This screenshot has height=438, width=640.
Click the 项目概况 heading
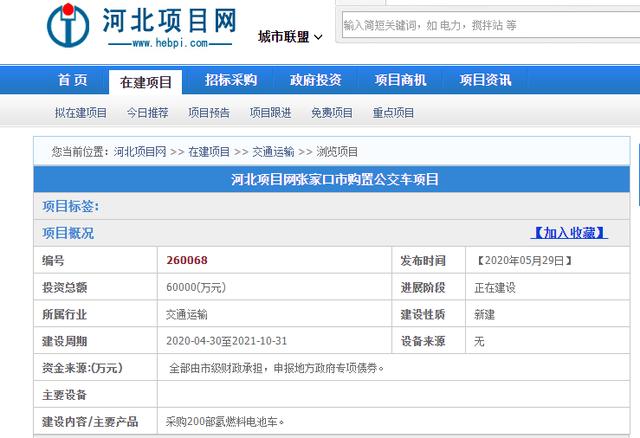click(68, 233)
